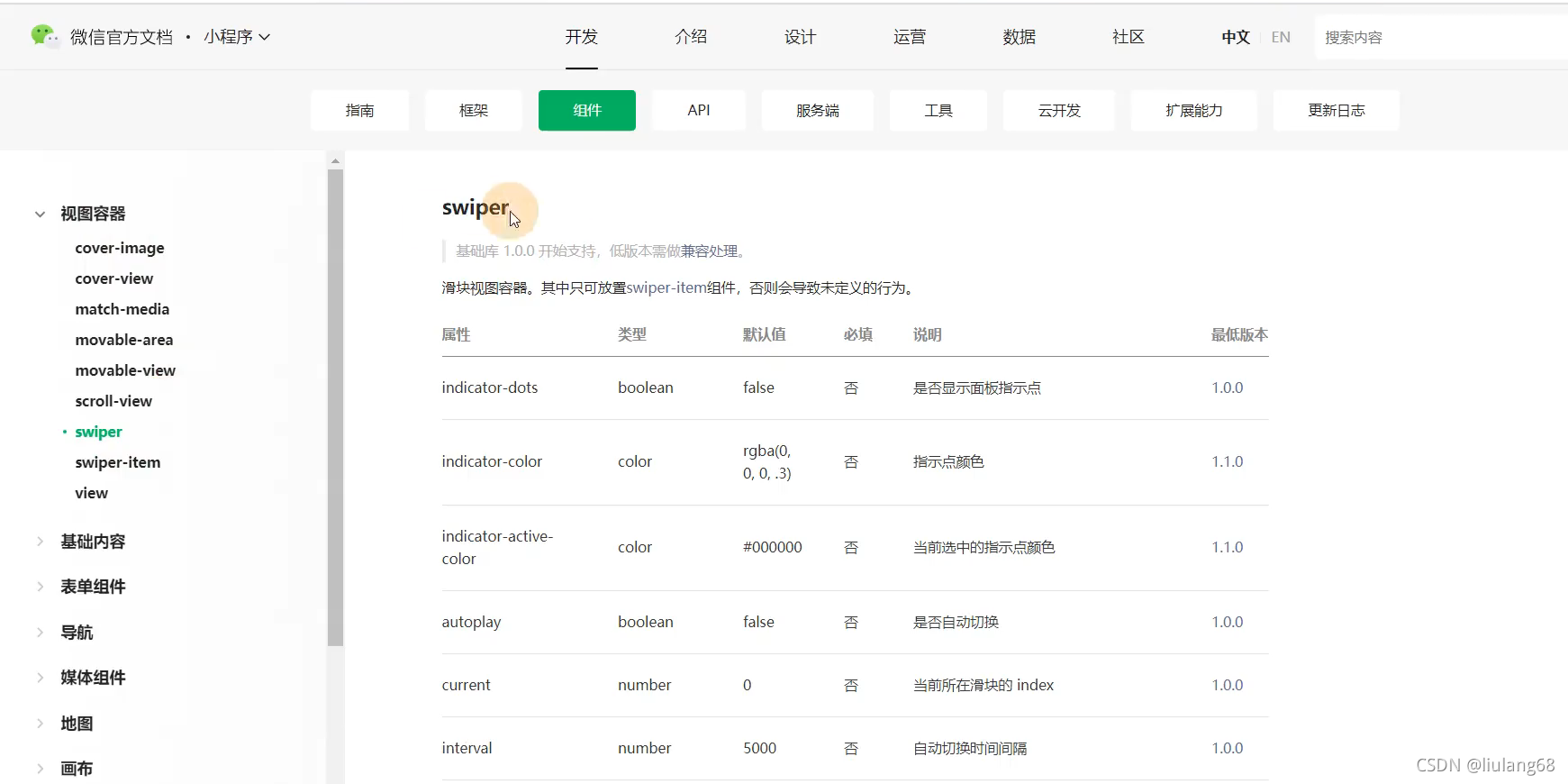This screenshot has width=1568, height=784.
Task: Click version 1.0.0 of autoplay
Action: [x=1227, y=622]
